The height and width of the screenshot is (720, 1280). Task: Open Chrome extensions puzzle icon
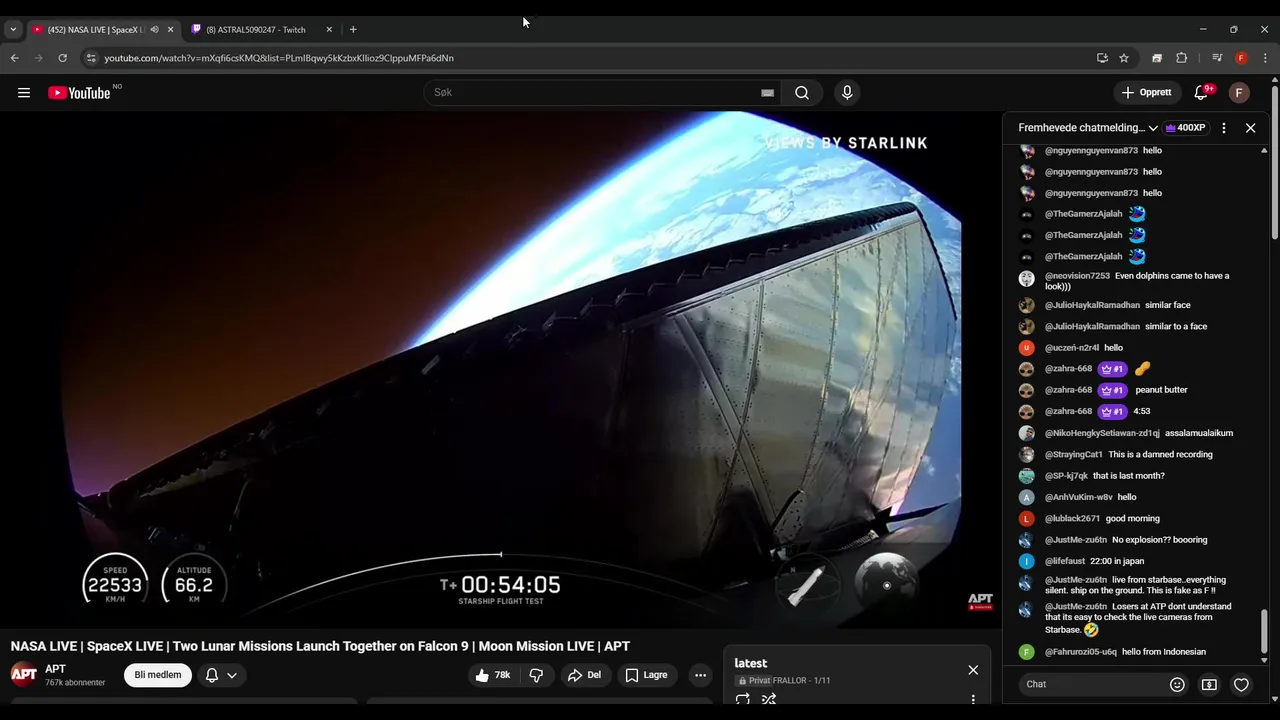tap(1181, 58)
